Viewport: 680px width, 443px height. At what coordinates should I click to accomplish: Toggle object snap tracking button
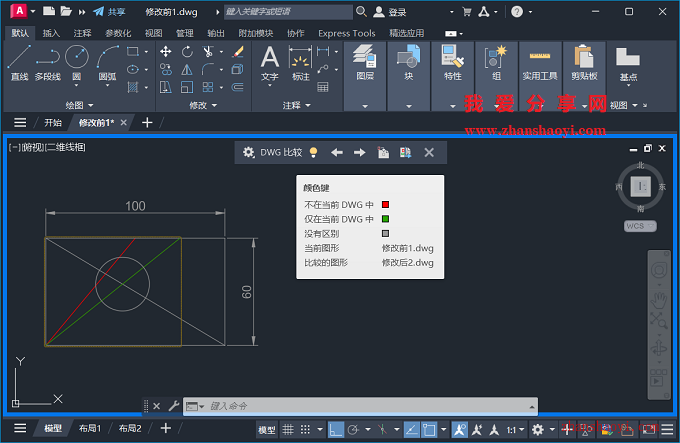click(x=412, y=430)
